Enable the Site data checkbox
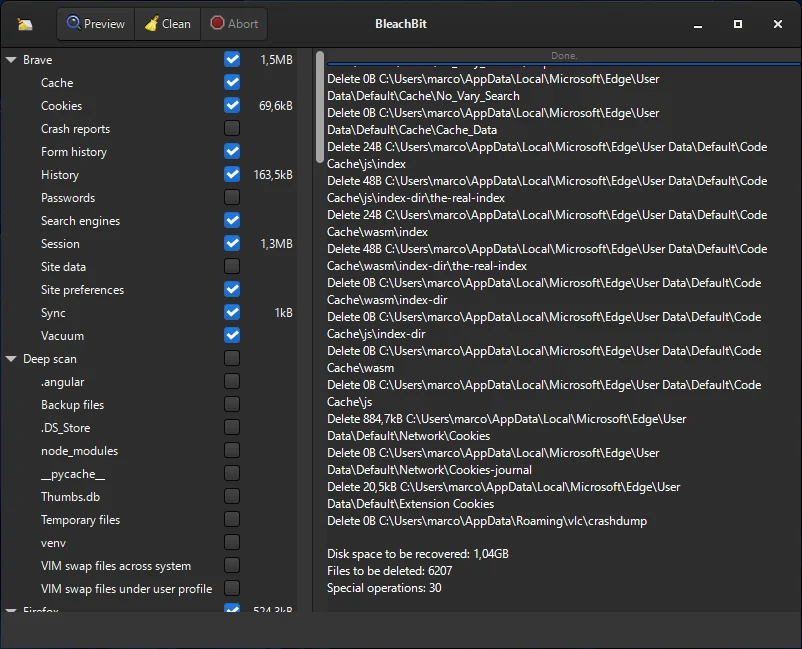Viewport: 802px width, 649px height. pyautogui.click(x=232, y=266)
